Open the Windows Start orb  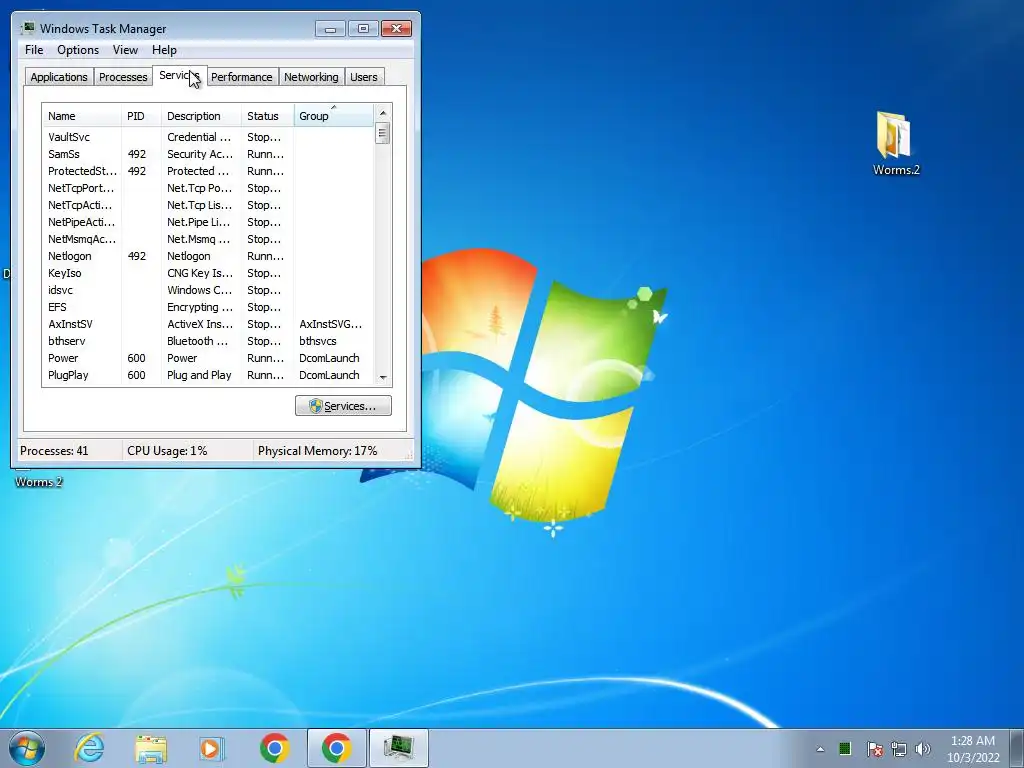(x=27, y=748)
